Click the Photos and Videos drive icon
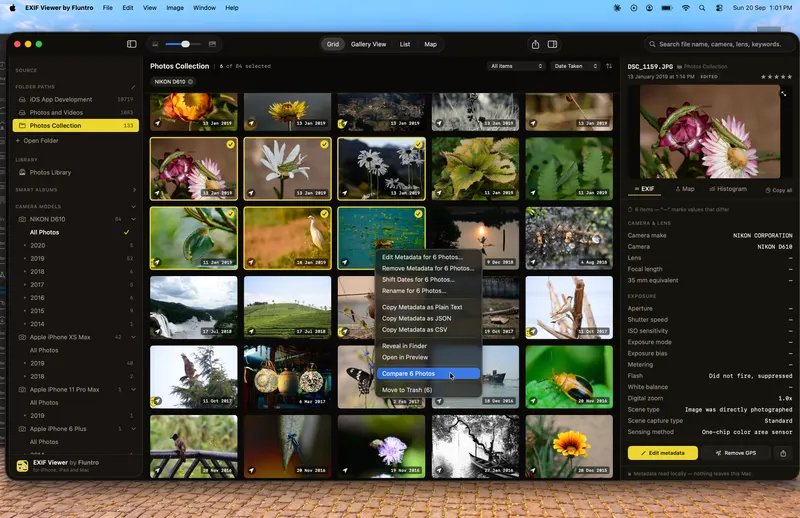The height and width of the screenshot is (518, 800). [22, 112]
